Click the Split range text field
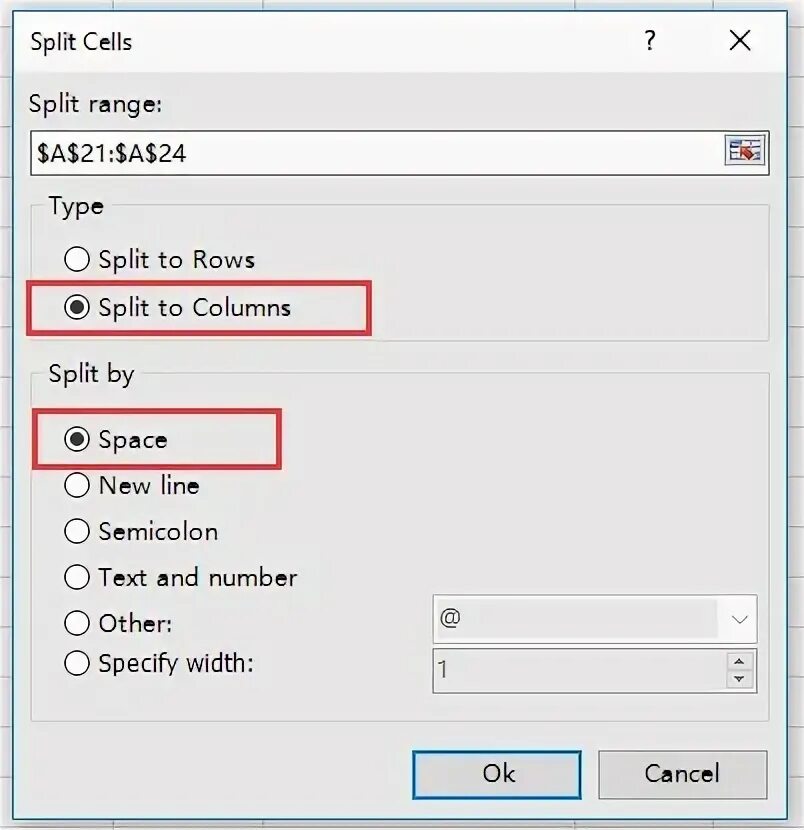Viewport: 804px width, 830px height. [x=377, y=153]
